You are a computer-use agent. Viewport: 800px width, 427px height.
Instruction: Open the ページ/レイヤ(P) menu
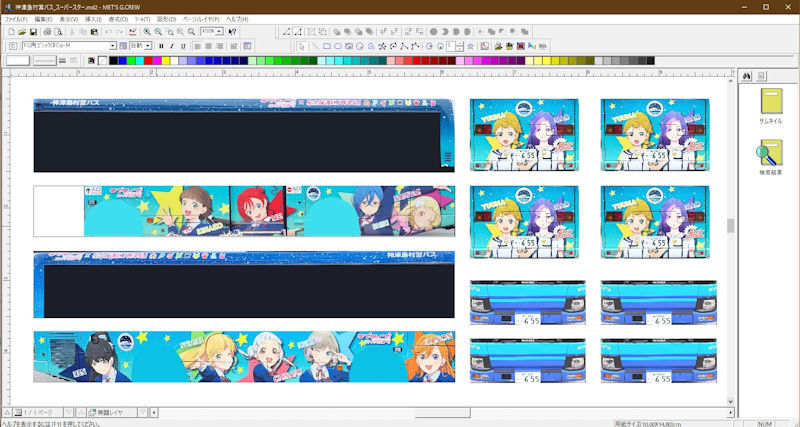coord(201,19)
